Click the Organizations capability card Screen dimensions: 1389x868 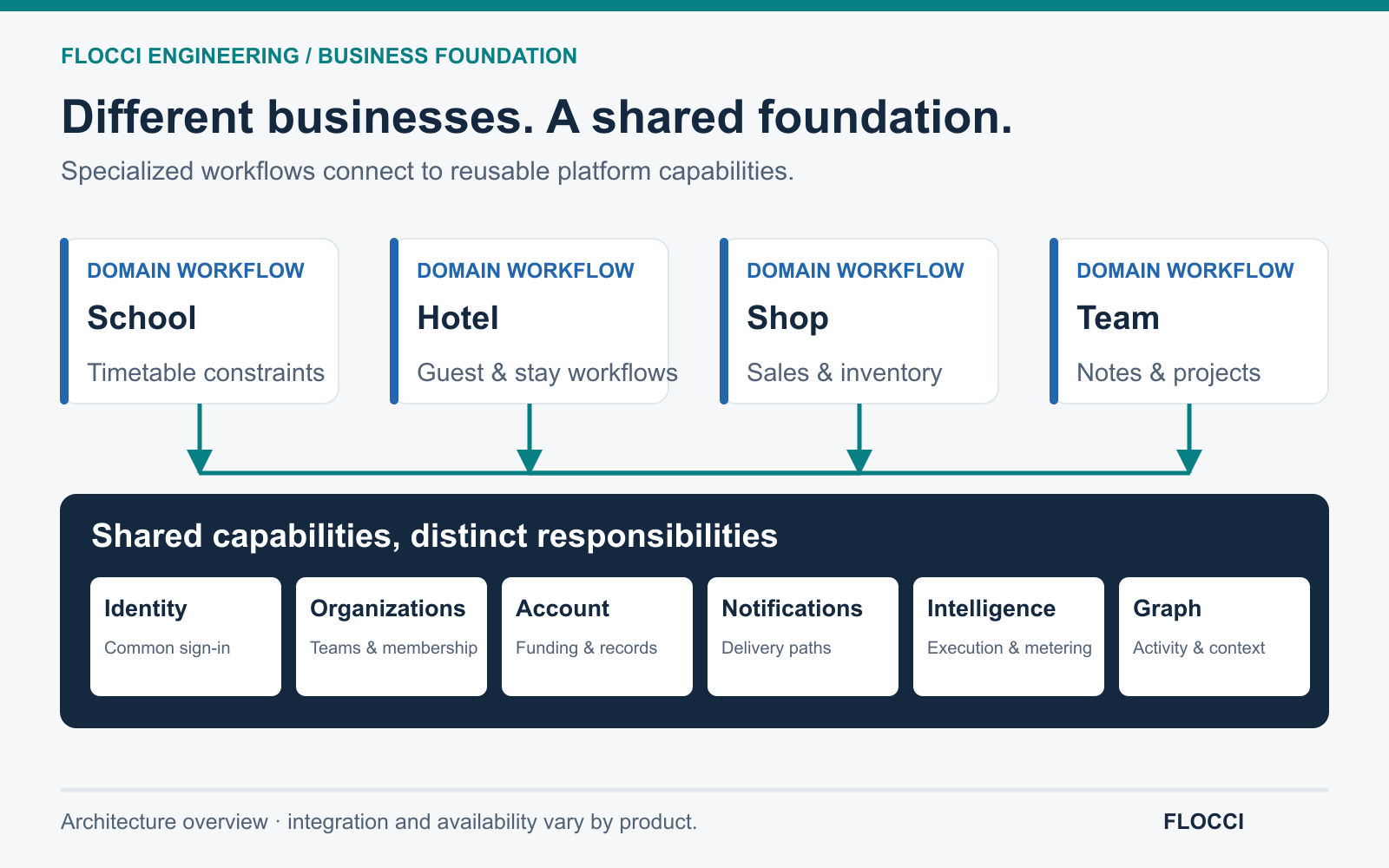click(392, 636)
